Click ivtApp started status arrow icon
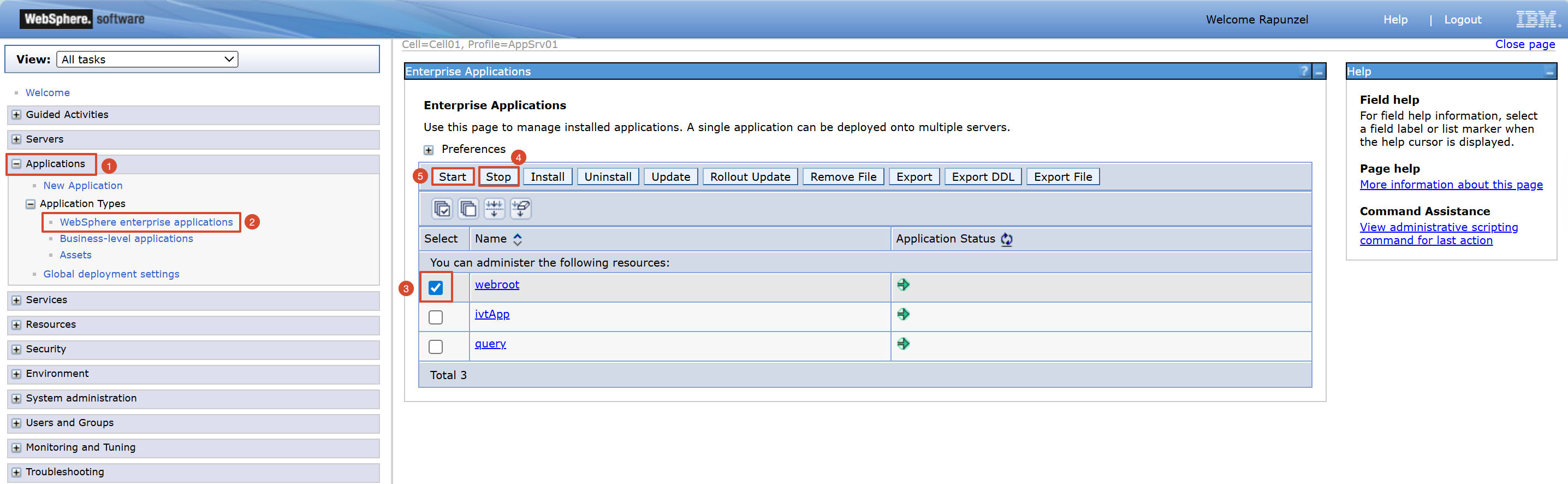 click(904, 314)
